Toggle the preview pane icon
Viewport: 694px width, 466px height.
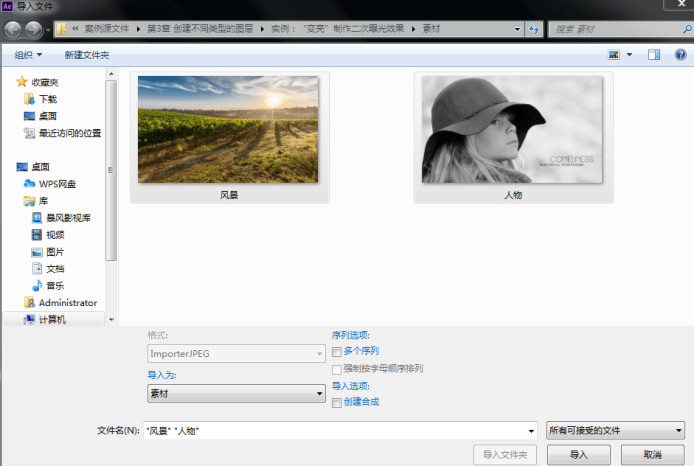pyautogui.click(x=654, y=55)
